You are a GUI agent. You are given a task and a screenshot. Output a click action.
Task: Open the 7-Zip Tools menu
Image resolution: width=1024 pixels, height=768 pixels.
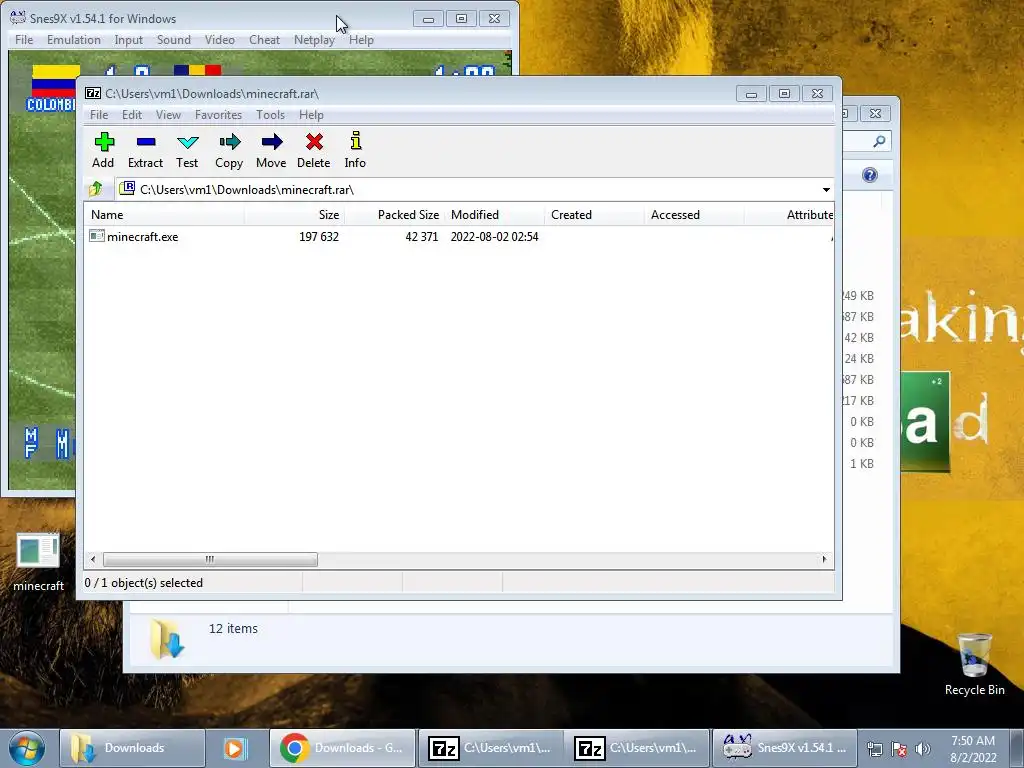coord(270,115)
